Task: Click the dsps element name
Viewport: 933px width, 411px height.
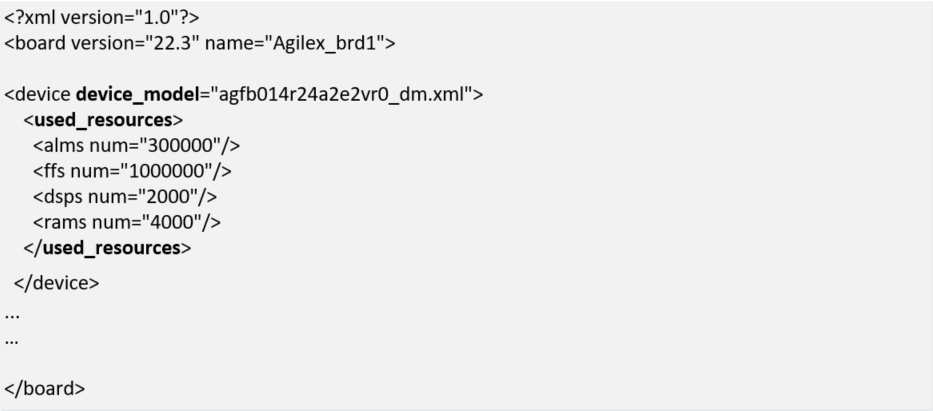Action: click(x=65, y=195)
